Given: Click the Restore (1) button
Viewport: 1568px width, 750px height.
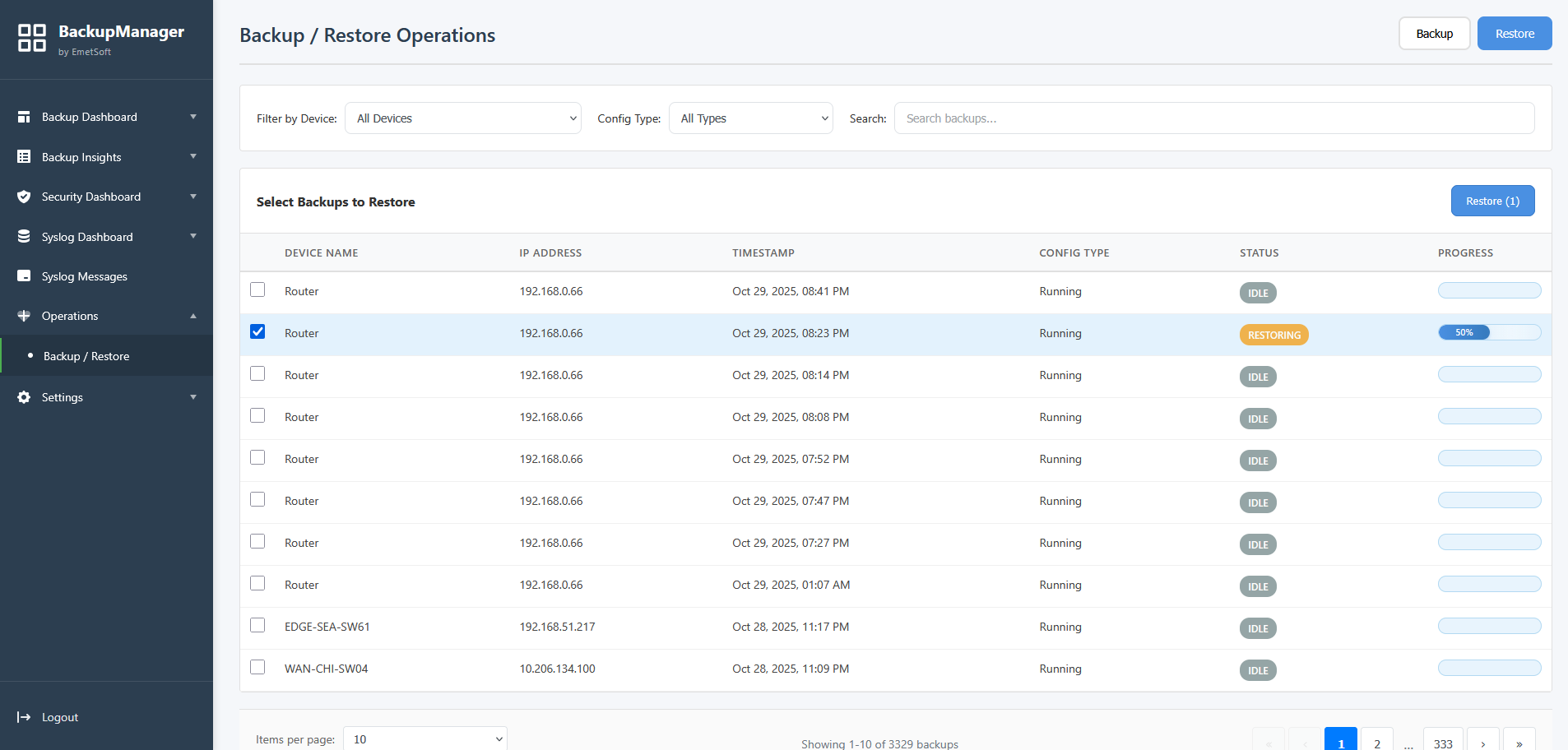Looking at the screenshot, I should point(1491,201).
